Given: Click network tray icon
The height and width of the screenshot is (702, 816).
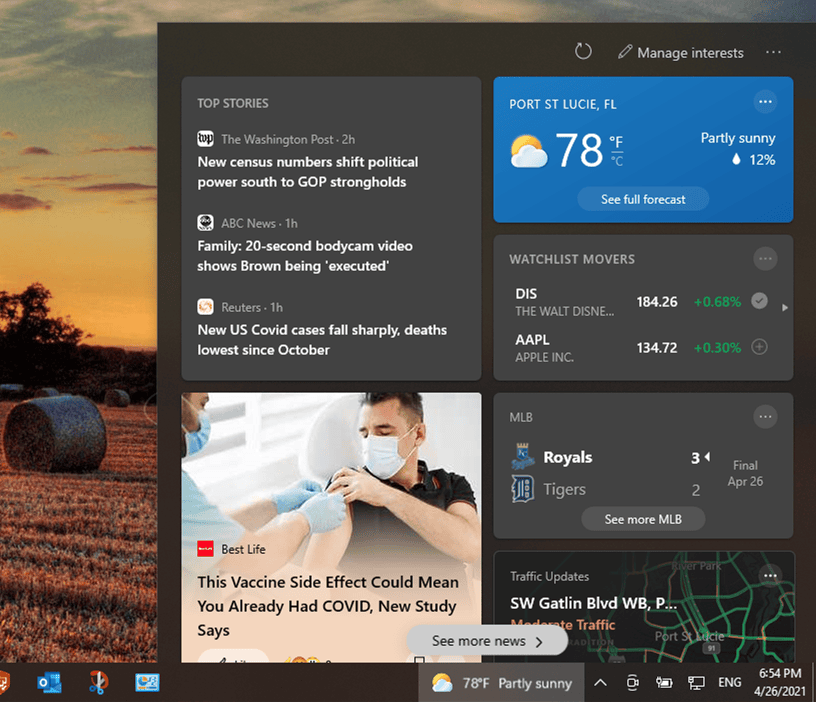Looking at the screenshot, I should tap(696, 682).
